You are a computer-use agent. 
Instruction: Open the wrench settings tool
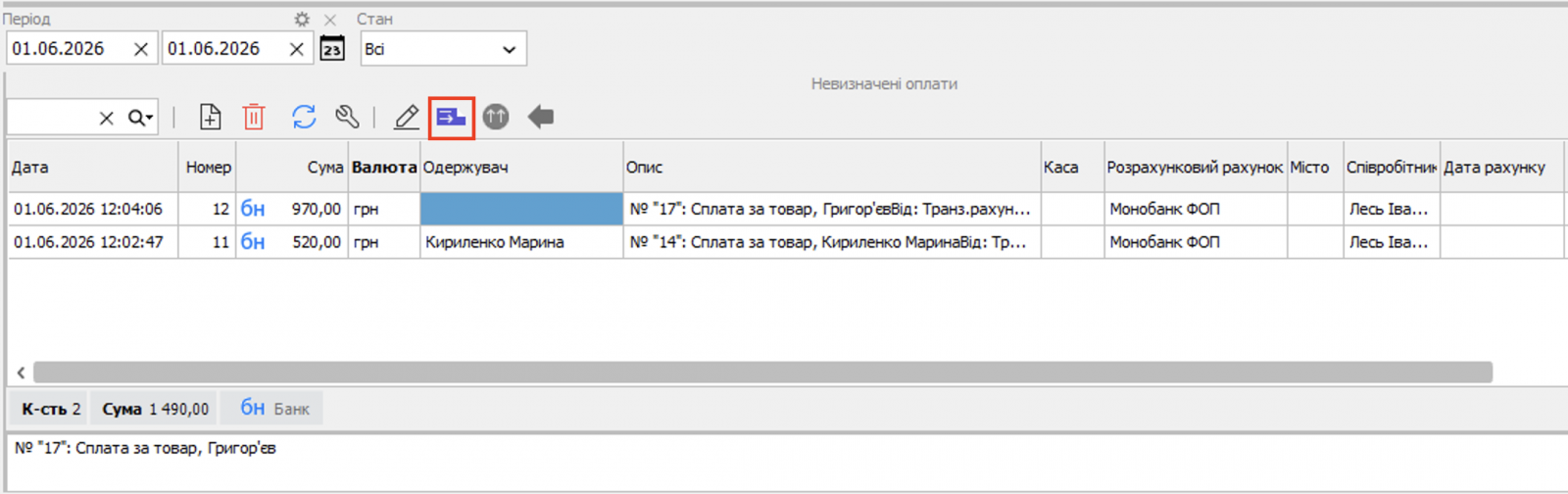[347, 118]
